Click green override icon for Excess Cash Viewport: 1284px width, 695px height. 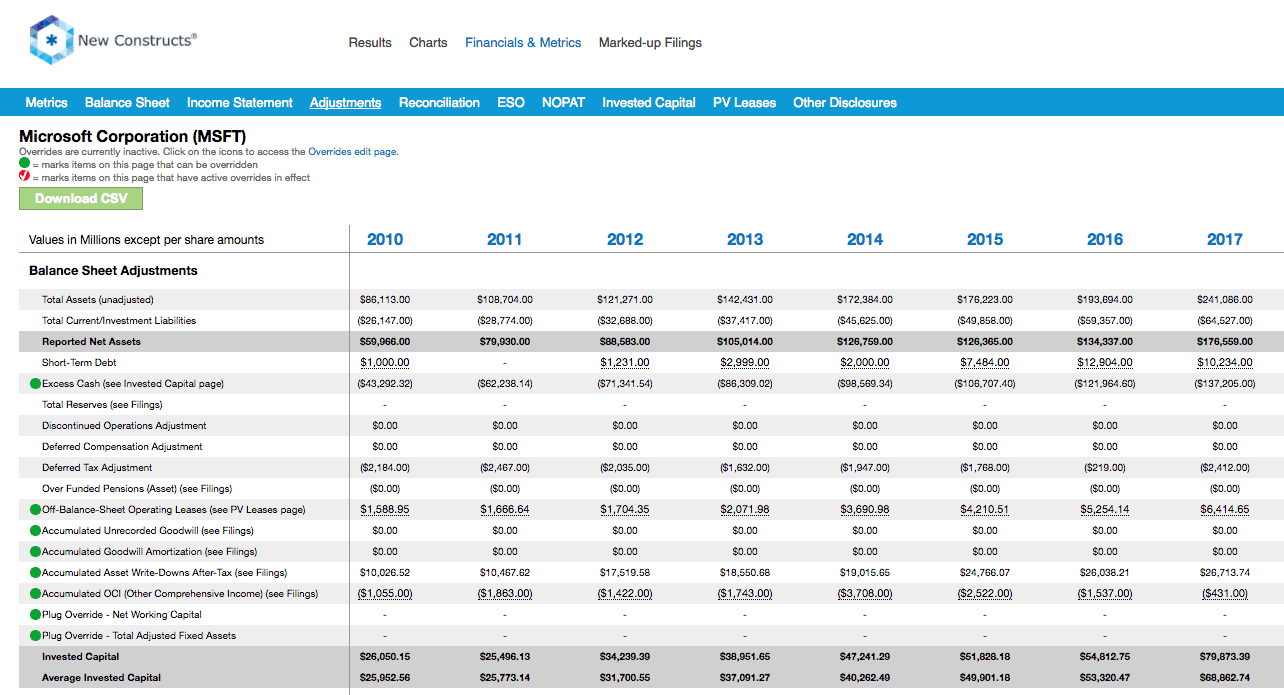click(x=36, y=383)
